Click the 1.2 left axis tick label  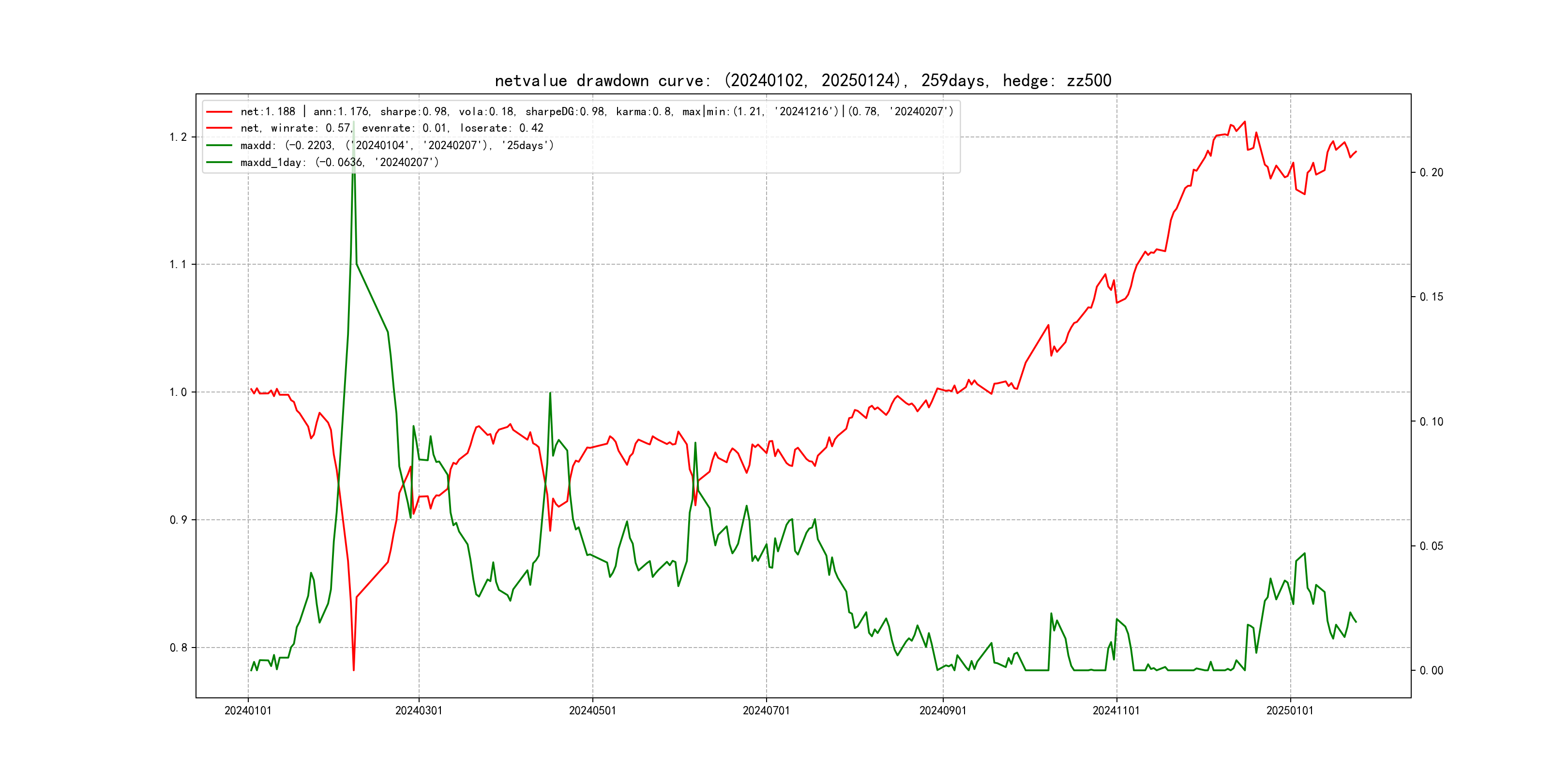pyautogui.click(x=178, y=137)
